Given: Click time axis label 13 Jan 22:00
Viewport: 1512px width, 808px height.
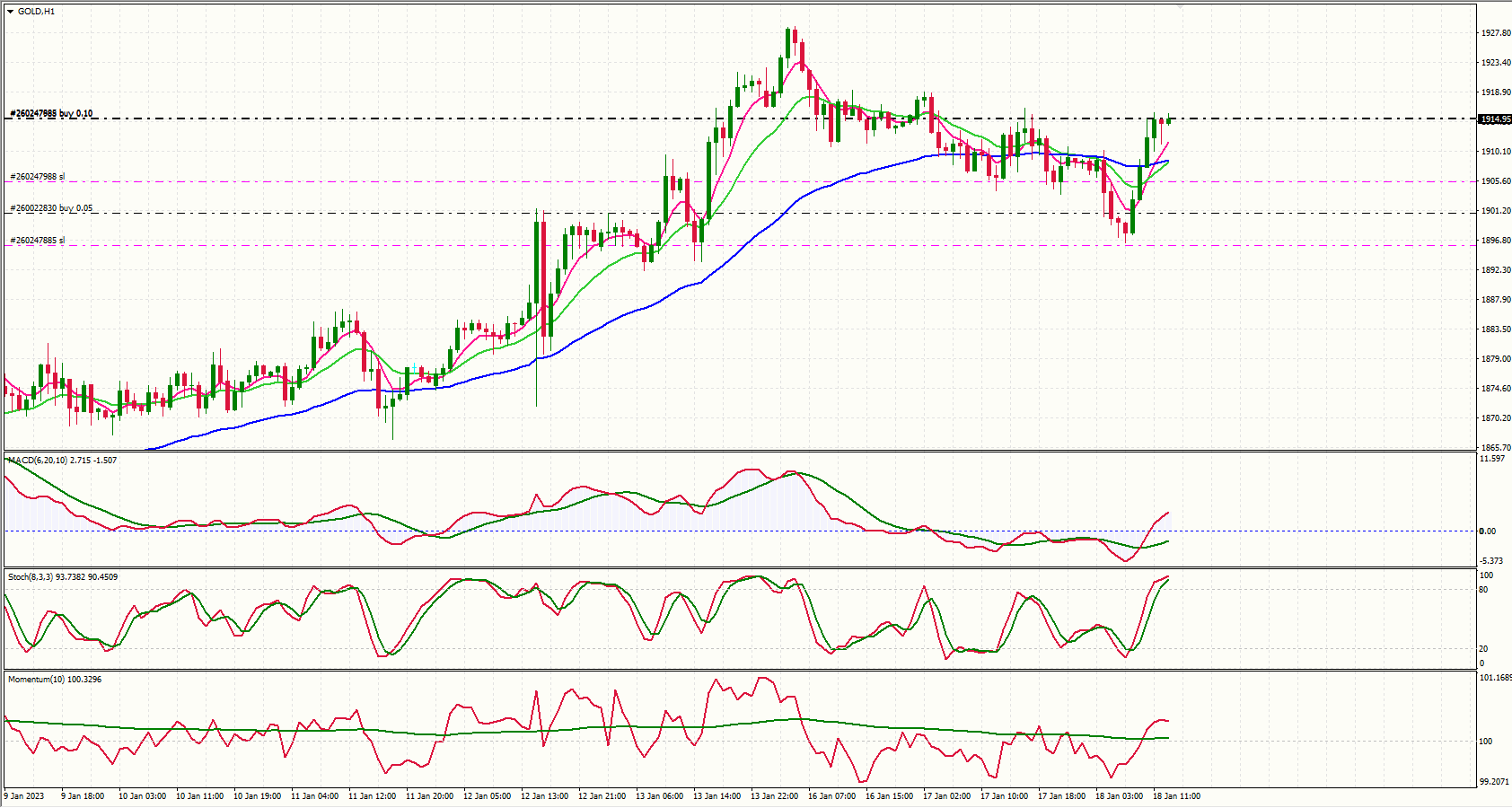Looking at the screenshot, I should (x=774, y=796).
